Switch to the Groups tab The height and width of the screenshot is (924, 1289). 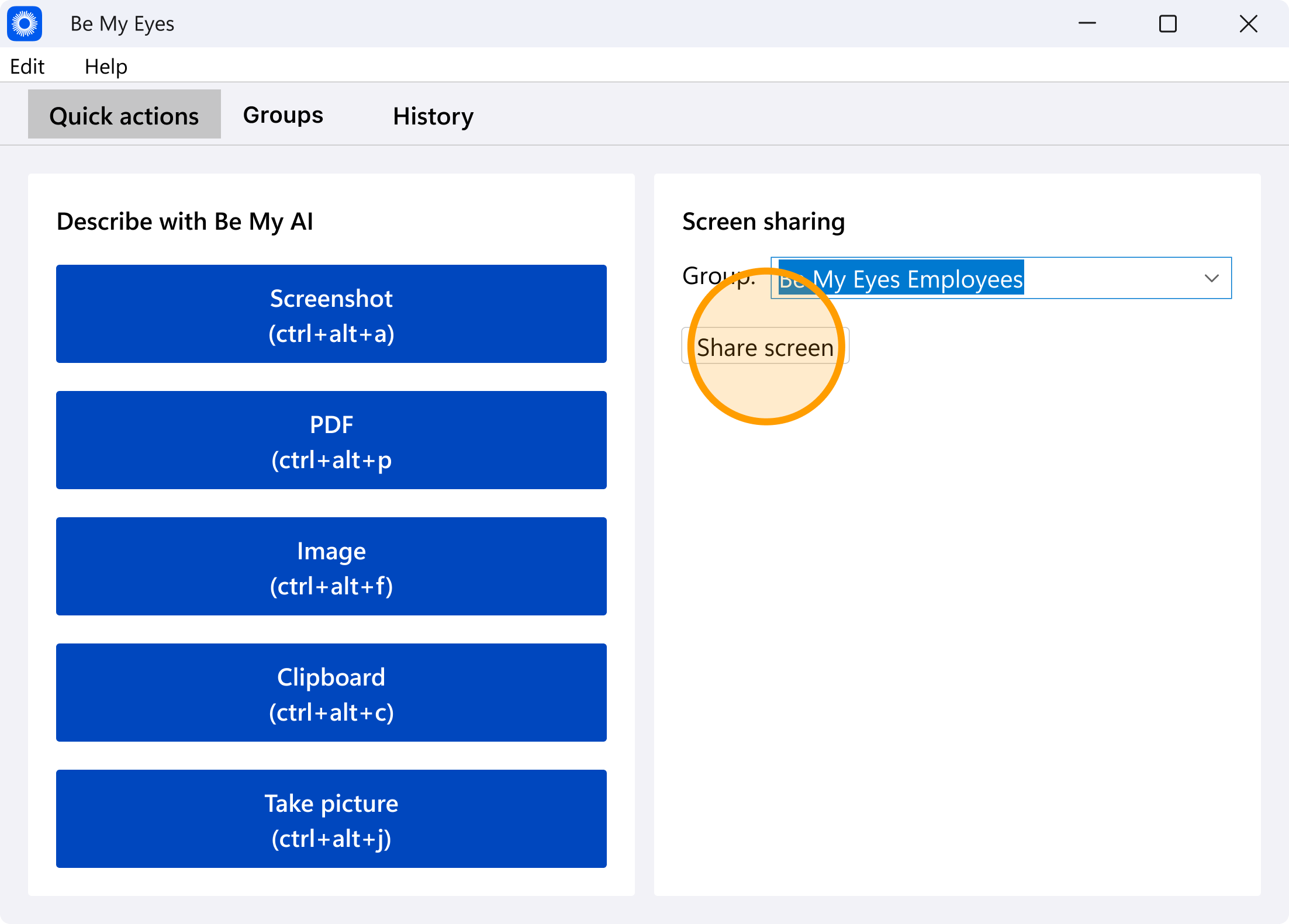pyautogui.click(x=283, y=115)
